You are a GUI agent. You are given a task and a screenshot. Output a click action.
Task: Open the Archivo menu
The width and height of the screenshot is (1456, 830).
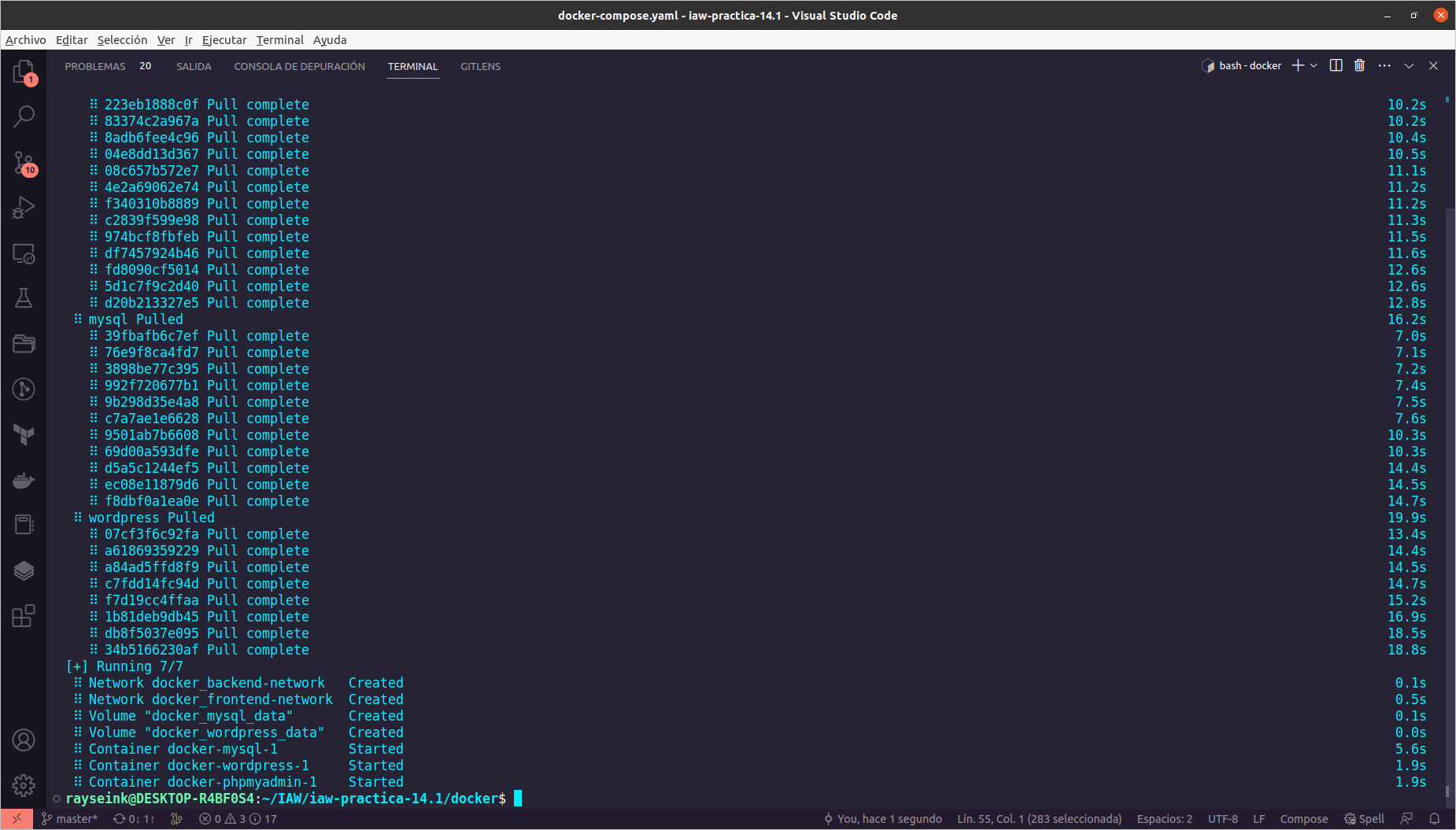[25, 39]
